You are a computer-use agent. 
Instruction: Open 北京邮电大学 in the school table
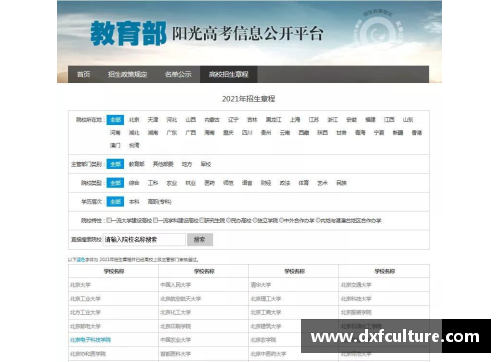tap(85, 326)
